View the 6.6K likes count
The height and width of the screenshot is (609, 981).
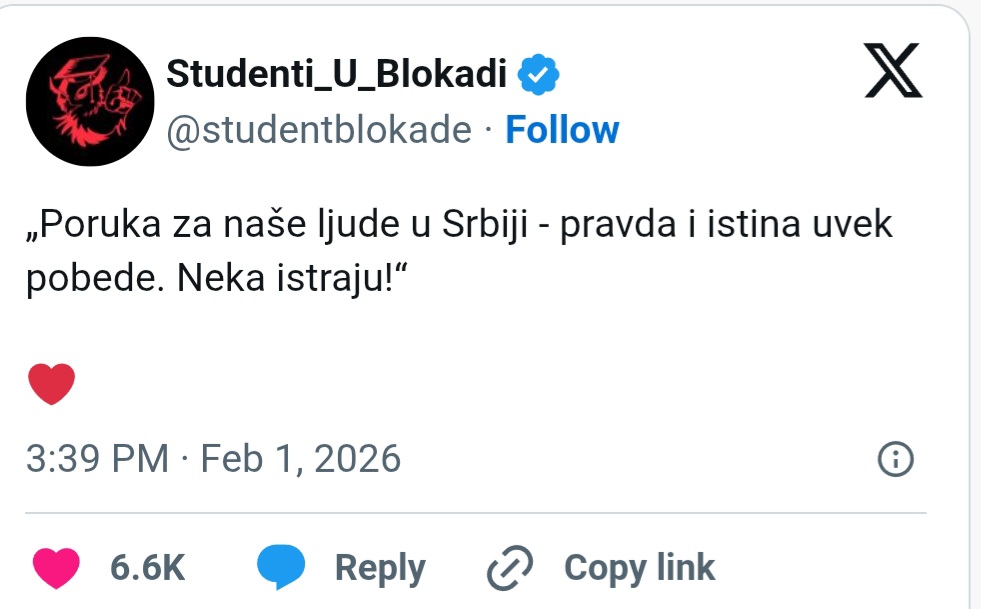click(x=148, y=567)
